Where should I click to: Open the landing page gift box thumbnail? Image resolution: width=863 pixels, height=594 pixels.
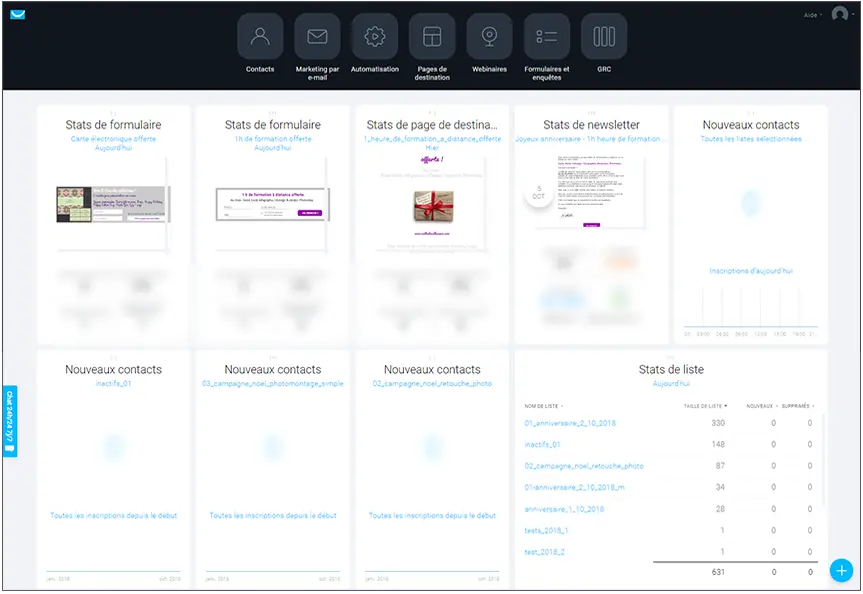434,205
